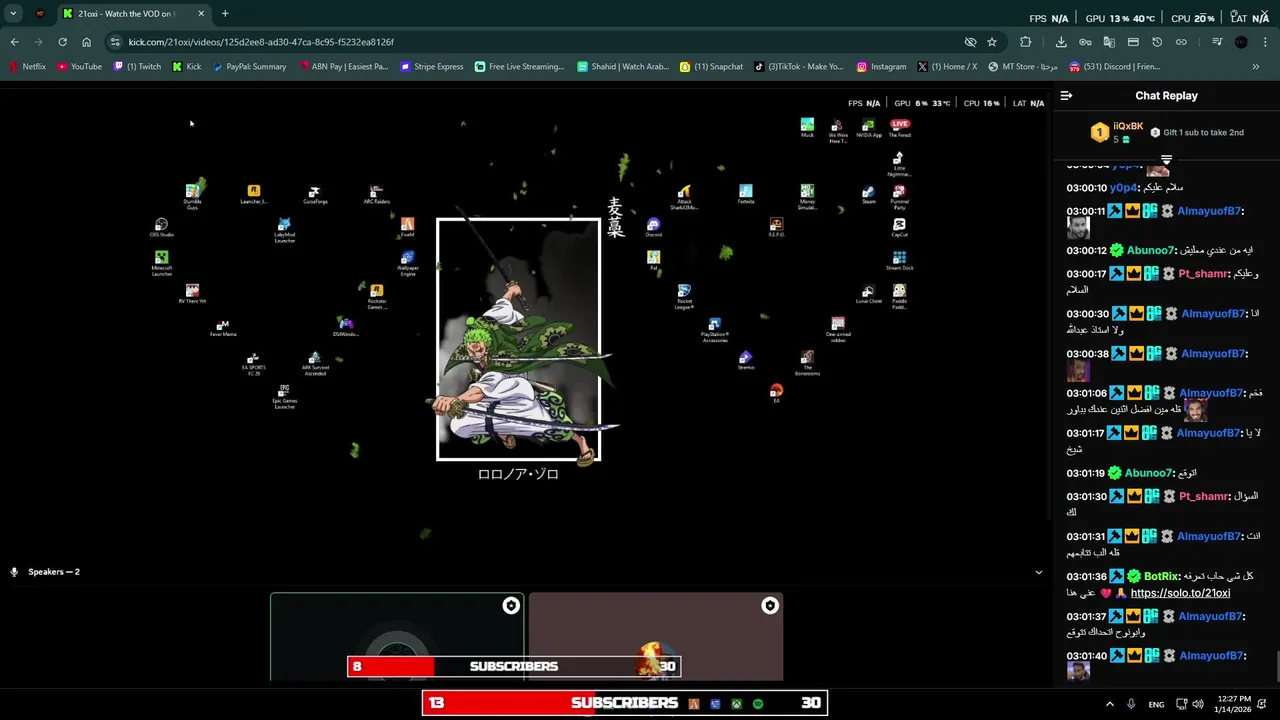Image resolution: width=1280 pixels, height=720 pixels.
Task: Open the Fever Meme desktop icon
Action: [223, 328]
